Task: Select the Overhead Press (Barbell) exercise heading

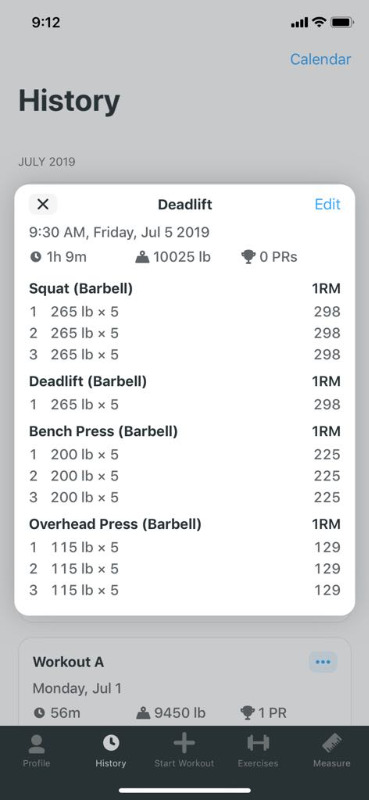Action: (x=115, y=524)
